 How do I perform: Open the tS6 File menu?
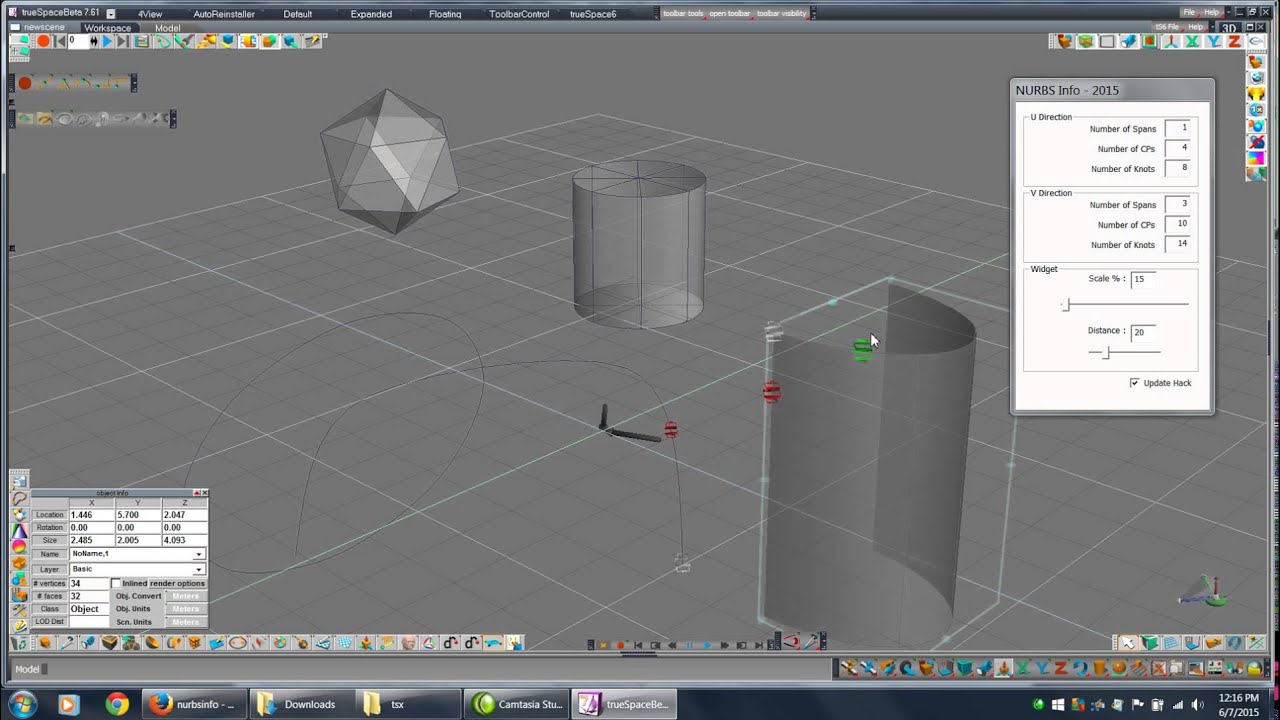(x=1167, y=27)
